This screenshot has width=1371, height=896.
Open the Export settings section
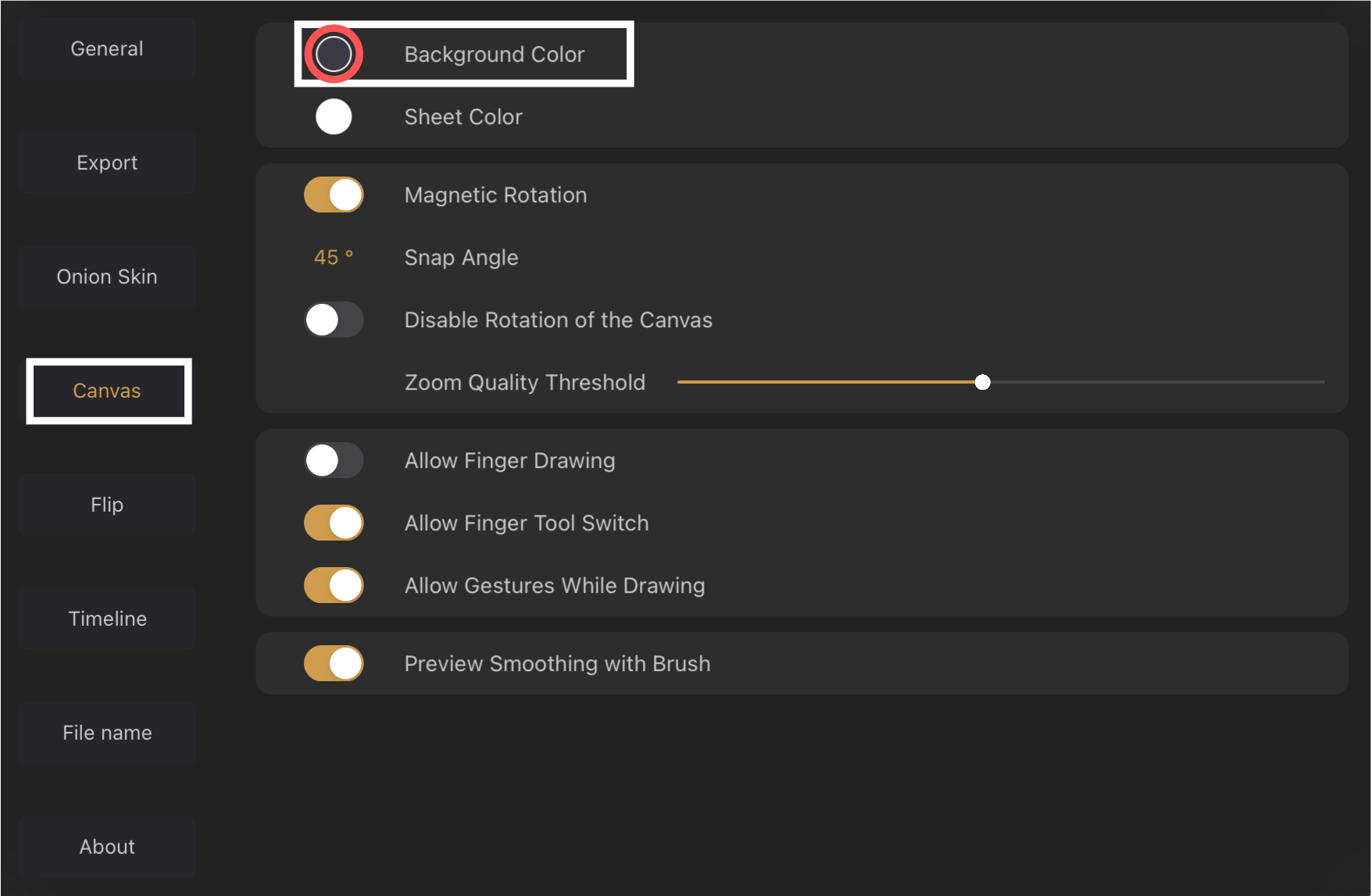click(x=107, y=162)
